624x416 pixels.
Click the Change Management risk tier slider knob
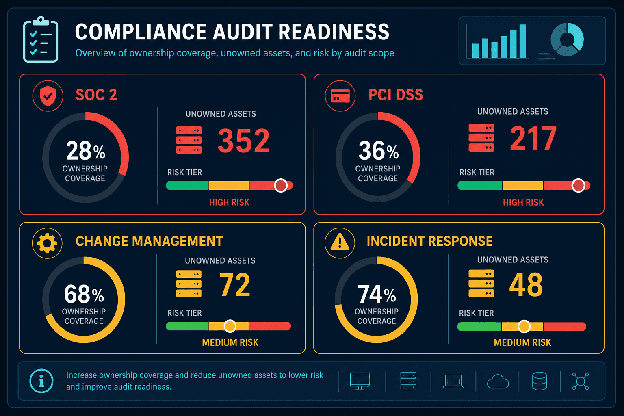(230, 326)
